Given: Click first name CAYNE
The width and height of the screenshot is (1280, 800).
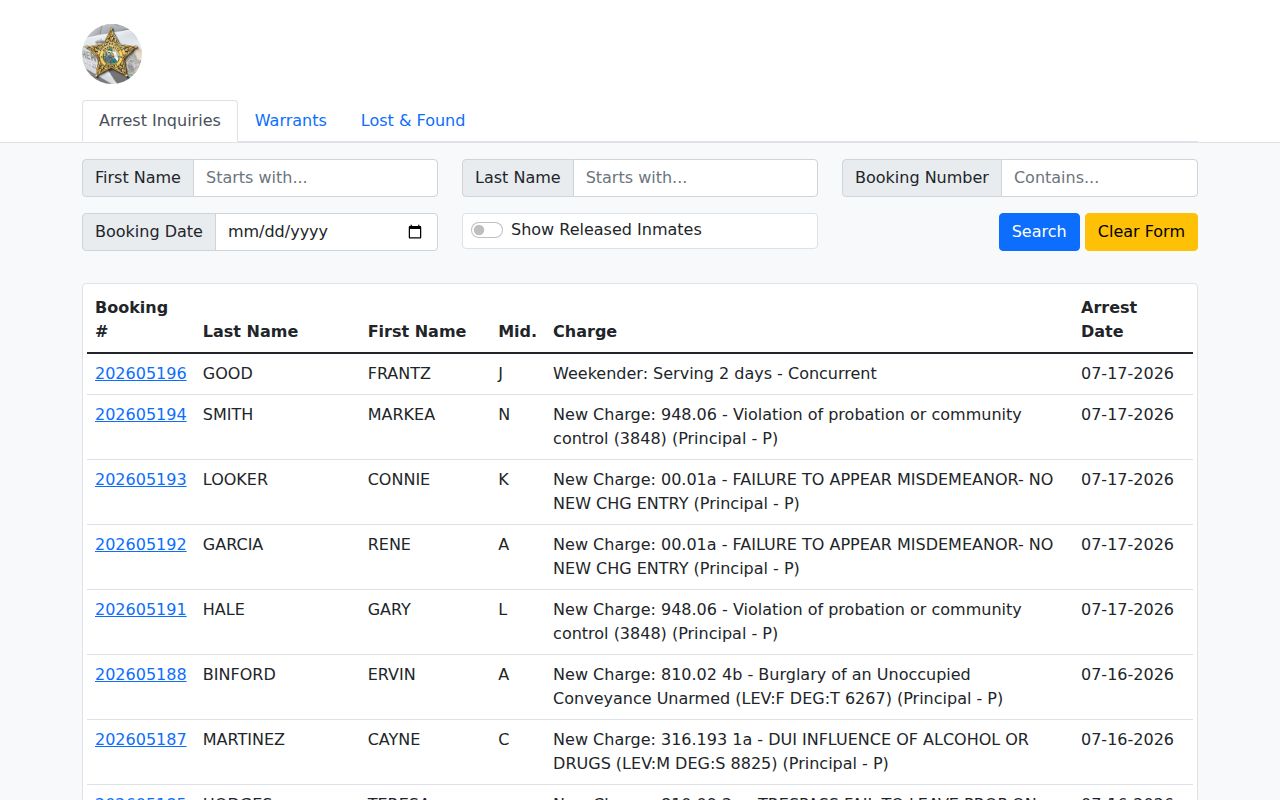Looking at the screenshot, I should pyautogui.click(x=394, y=740).
